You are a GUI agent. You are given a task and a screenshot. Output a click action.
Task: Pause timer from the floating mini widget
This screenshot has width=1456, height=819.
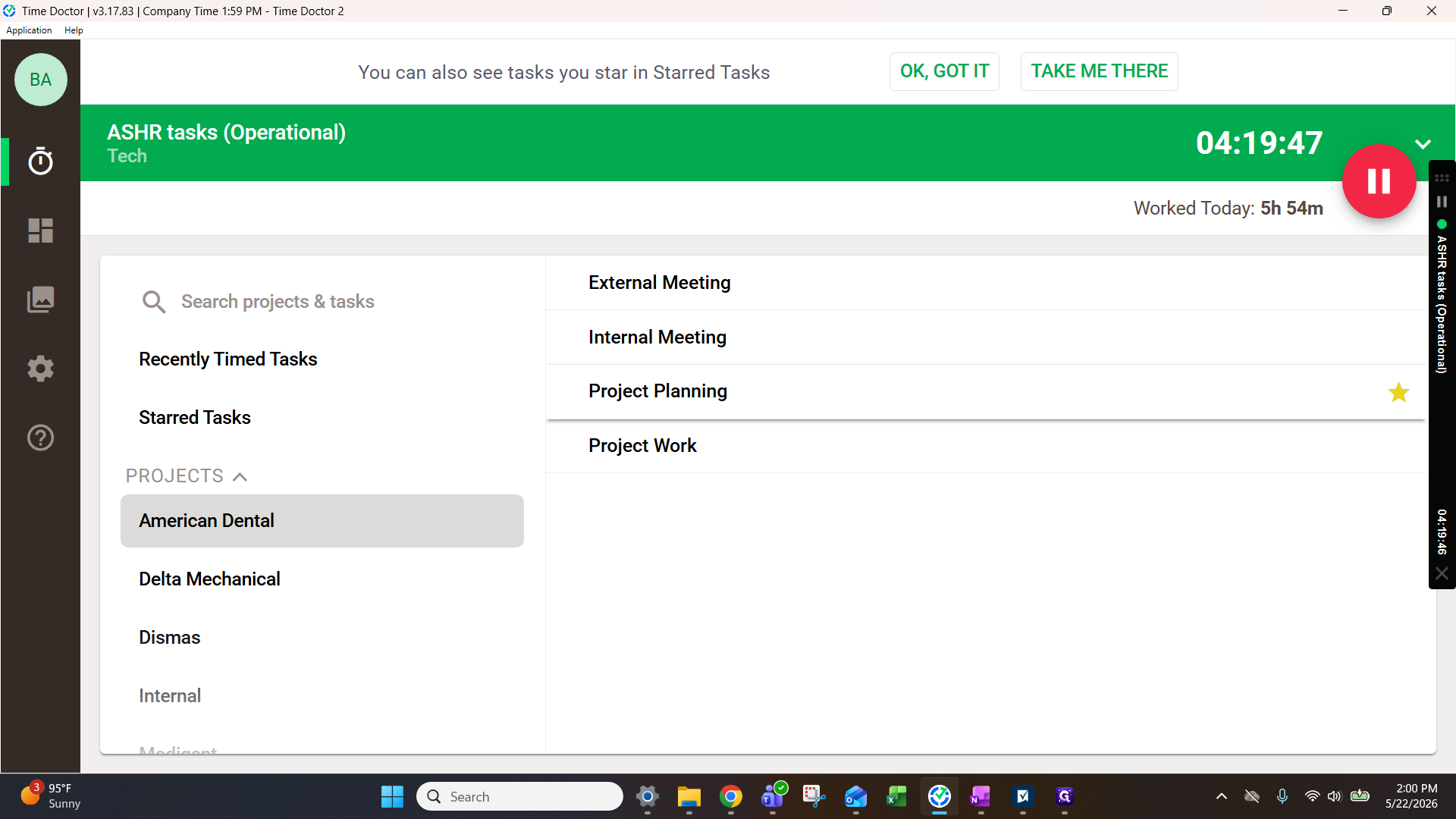[1442, 202]
